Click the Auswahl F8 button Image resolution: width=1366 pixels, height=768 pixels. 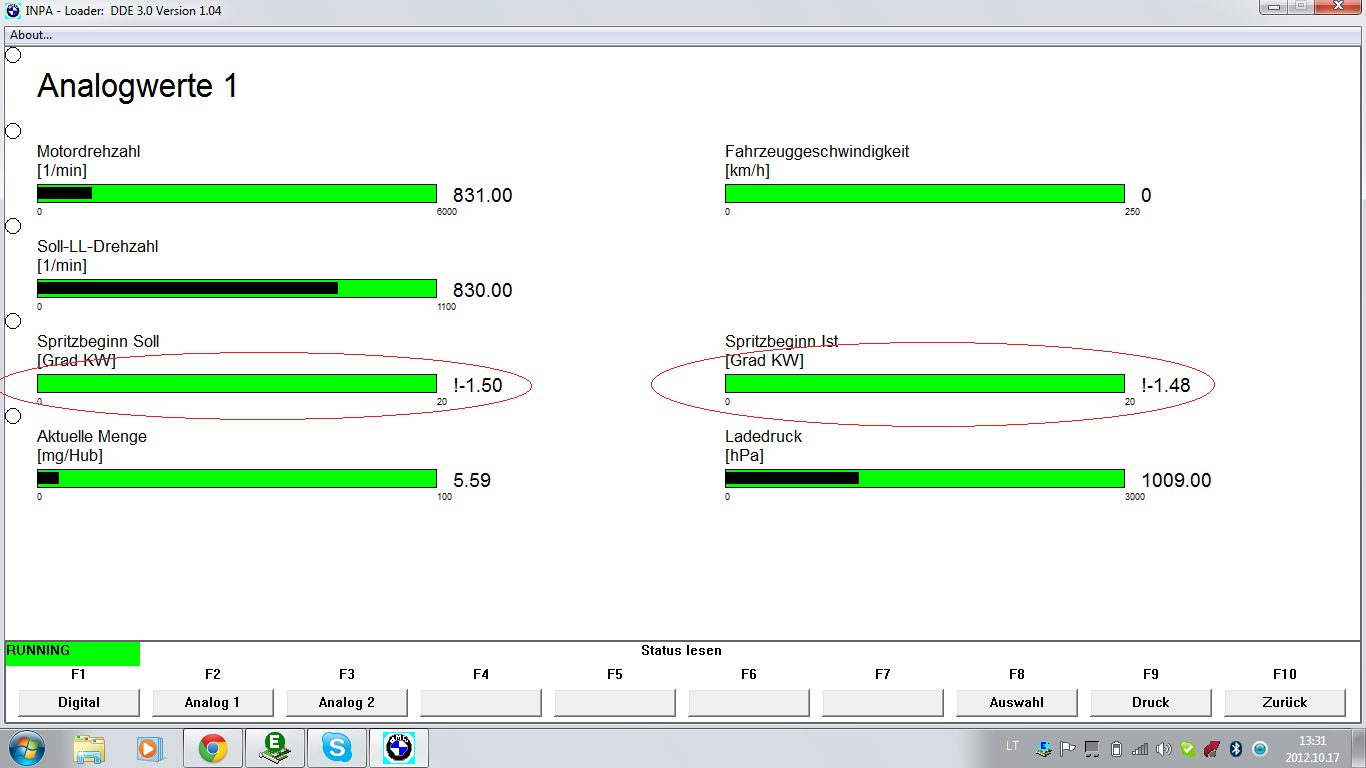coord(1016,703)
